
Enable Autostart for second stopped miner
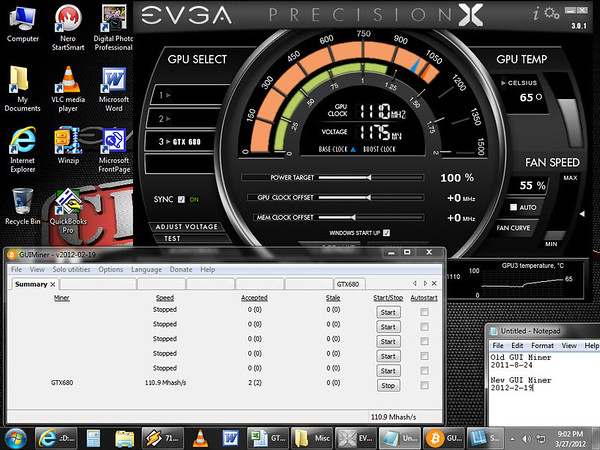tap(424, 327)
